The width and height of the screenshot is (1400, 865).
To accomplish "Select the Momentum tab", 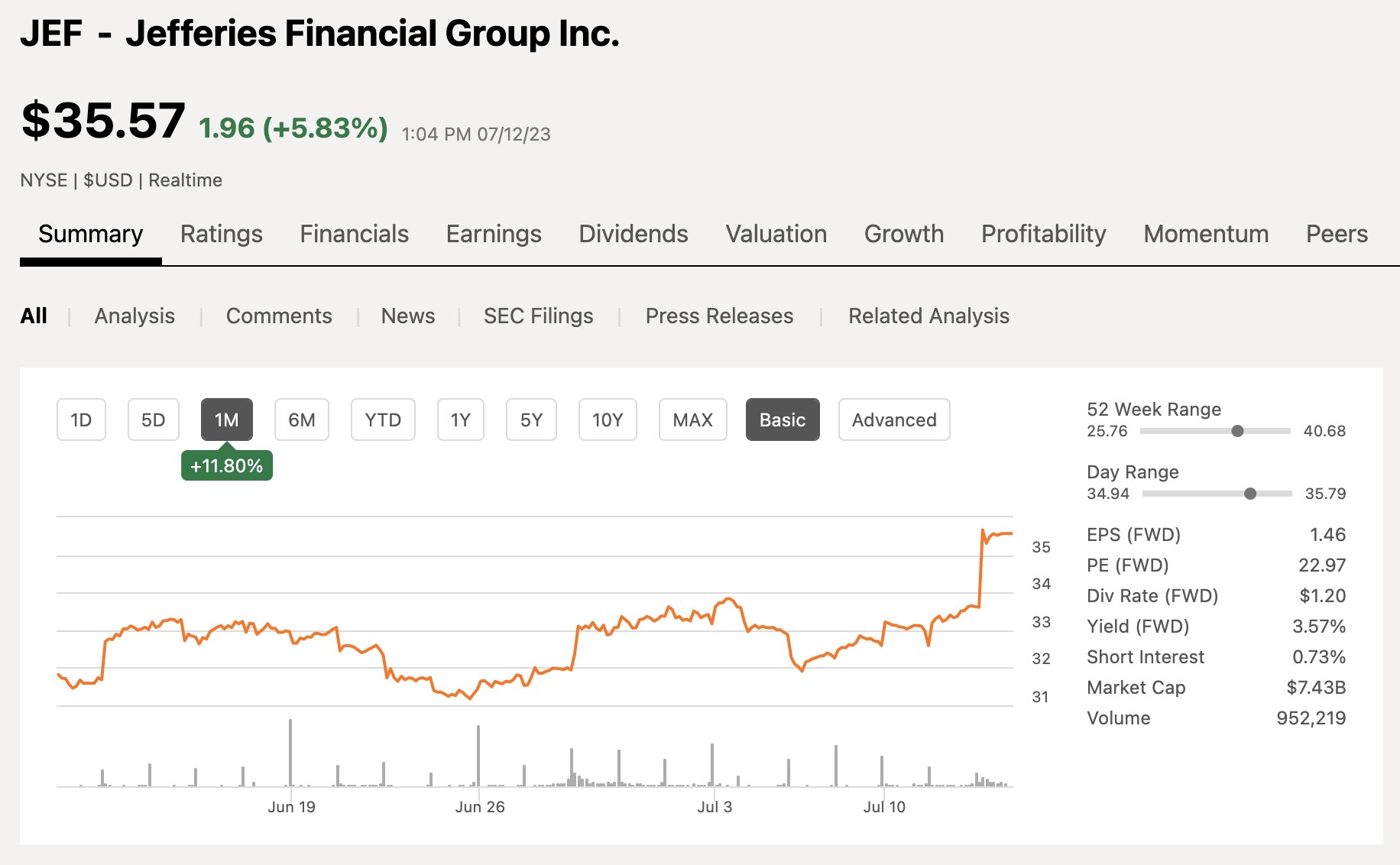I will (1205, 234).
